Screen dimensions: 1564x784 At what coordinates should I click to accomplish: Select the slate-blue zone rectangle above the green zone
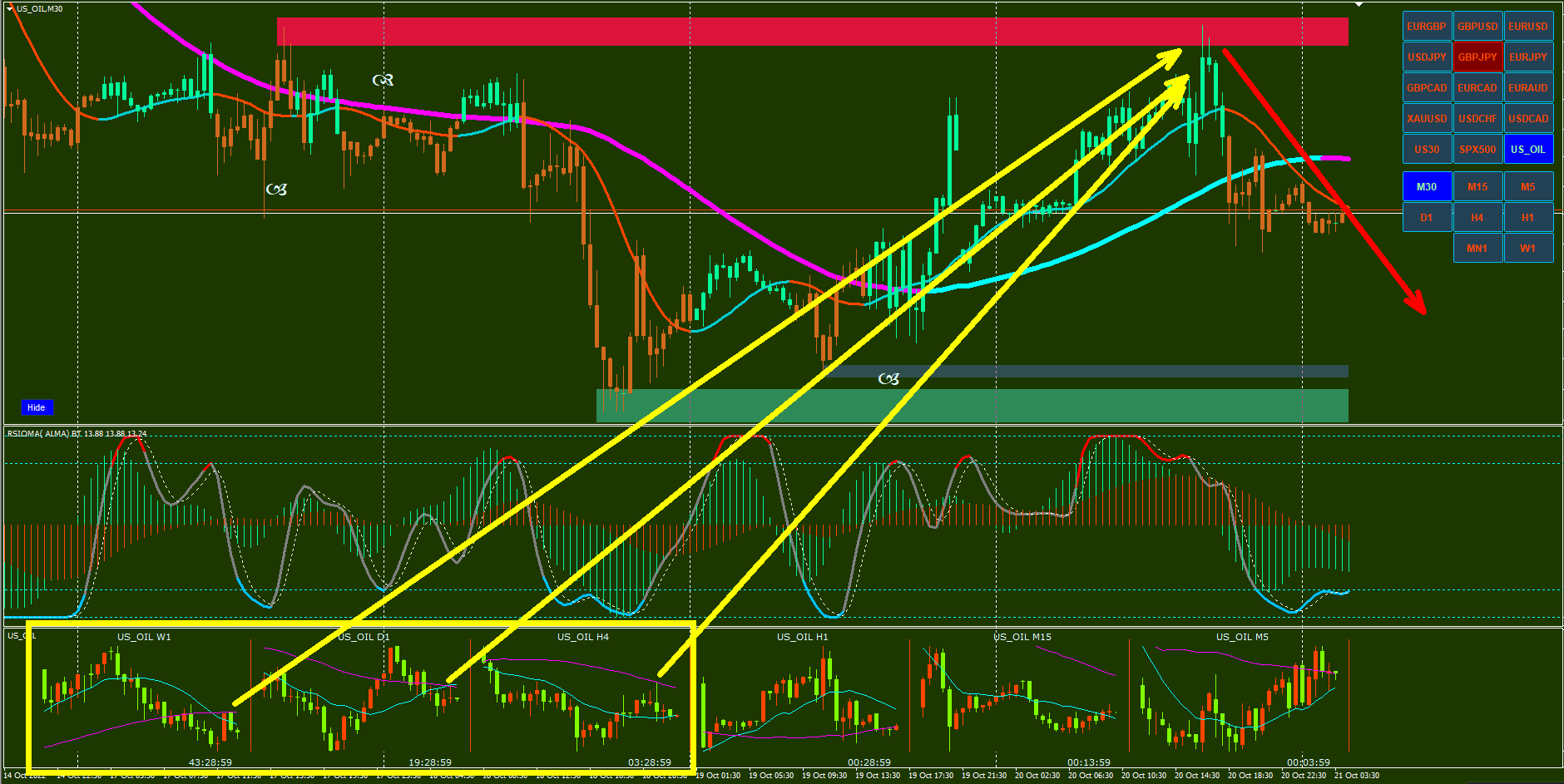[1086, 371]
